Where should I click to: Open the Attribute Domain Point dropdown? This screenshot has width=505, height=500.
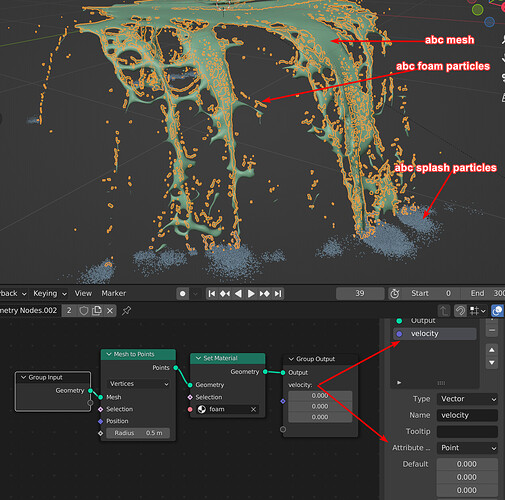point(467,448)
